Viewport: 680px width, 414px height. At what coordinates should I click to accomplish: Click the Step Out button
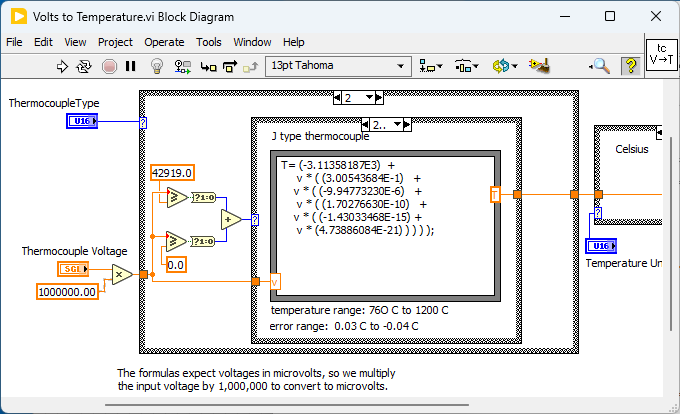251,67
